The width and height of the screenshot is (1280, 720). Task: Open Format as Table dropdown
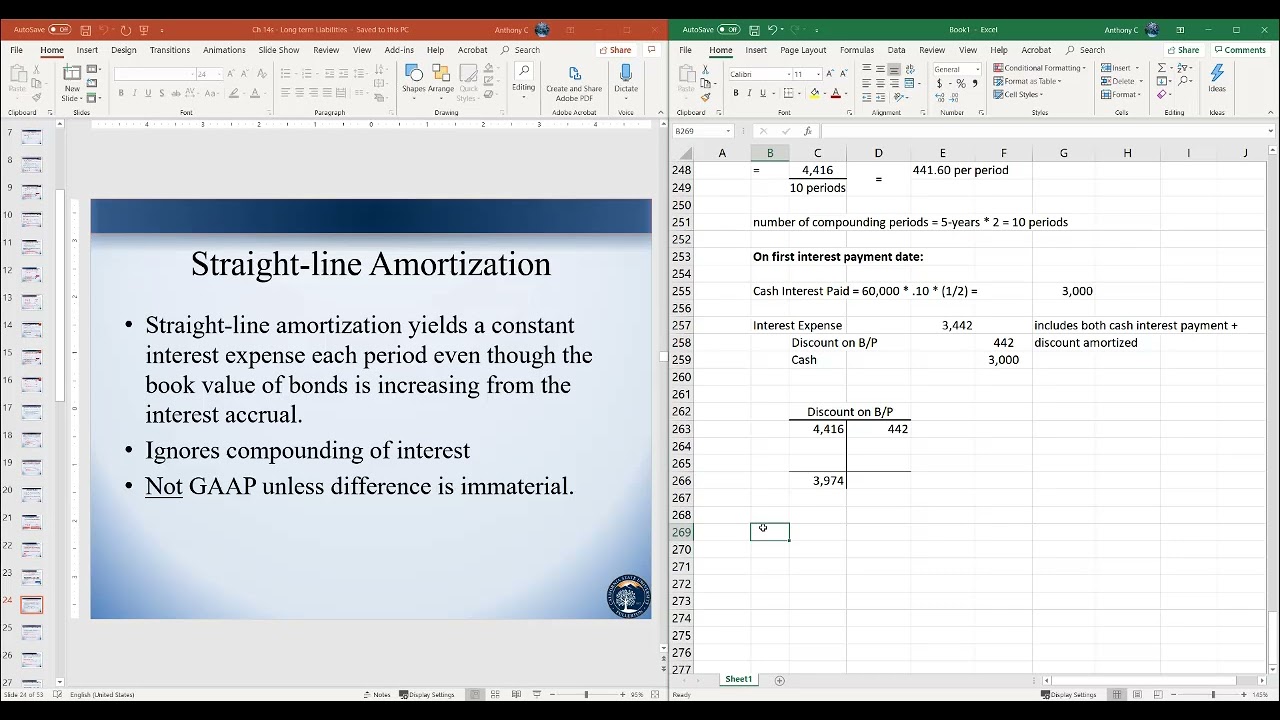click(x=1027, y=81)
